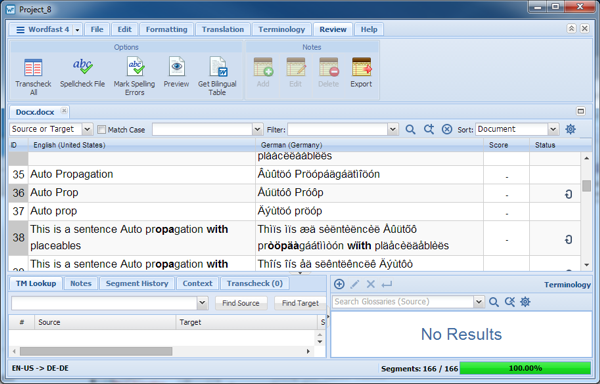Maximize the Docx.docx editor pane

click(x=581, y=111)
